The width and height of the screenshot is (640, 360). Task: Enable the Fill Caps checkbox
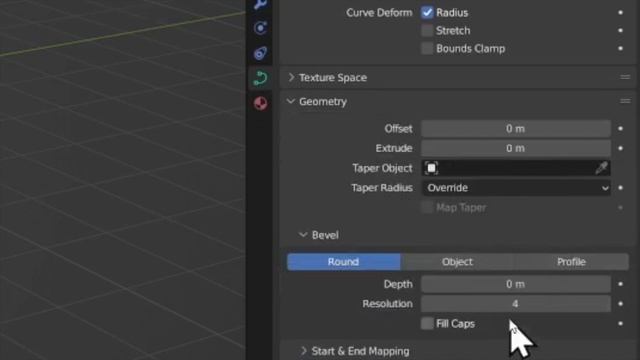pos(427,324)
